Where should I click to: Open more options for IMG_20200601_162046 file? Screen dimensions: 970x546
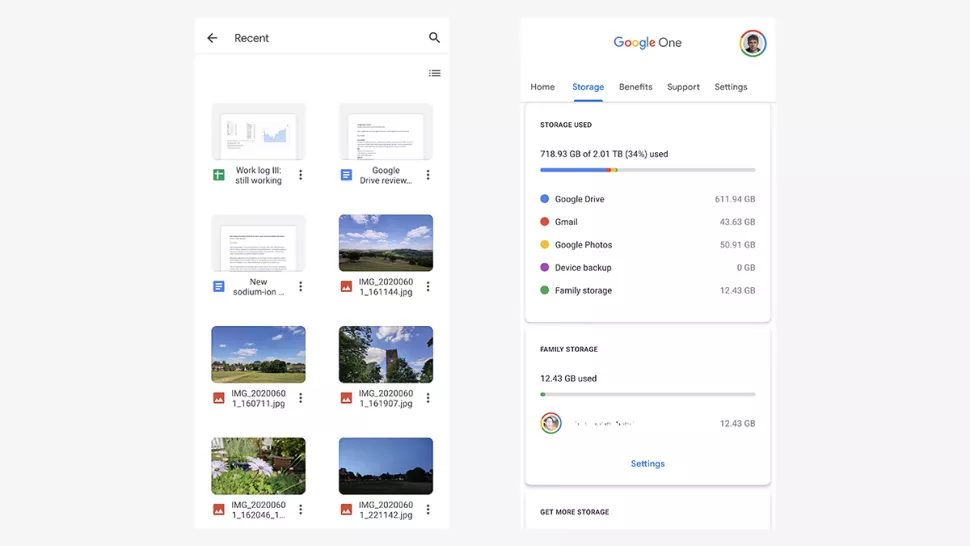(301, 510)
